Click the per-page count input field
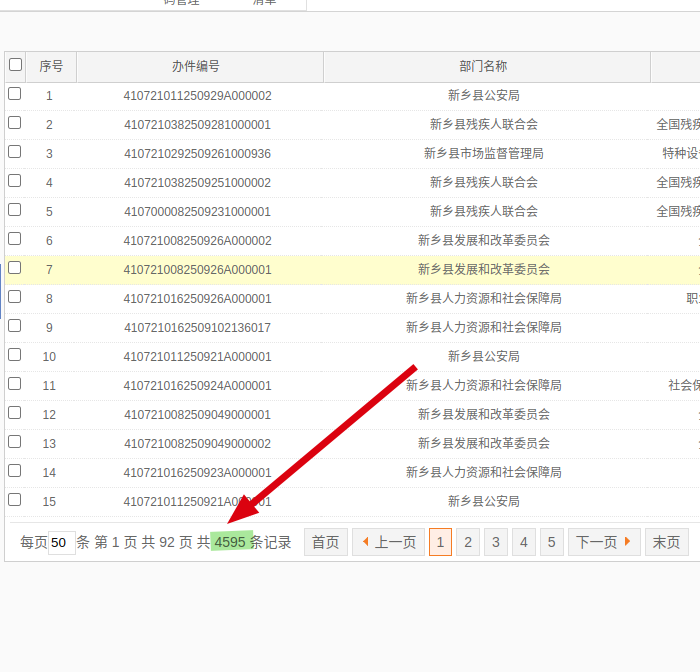 coord(61,543)
